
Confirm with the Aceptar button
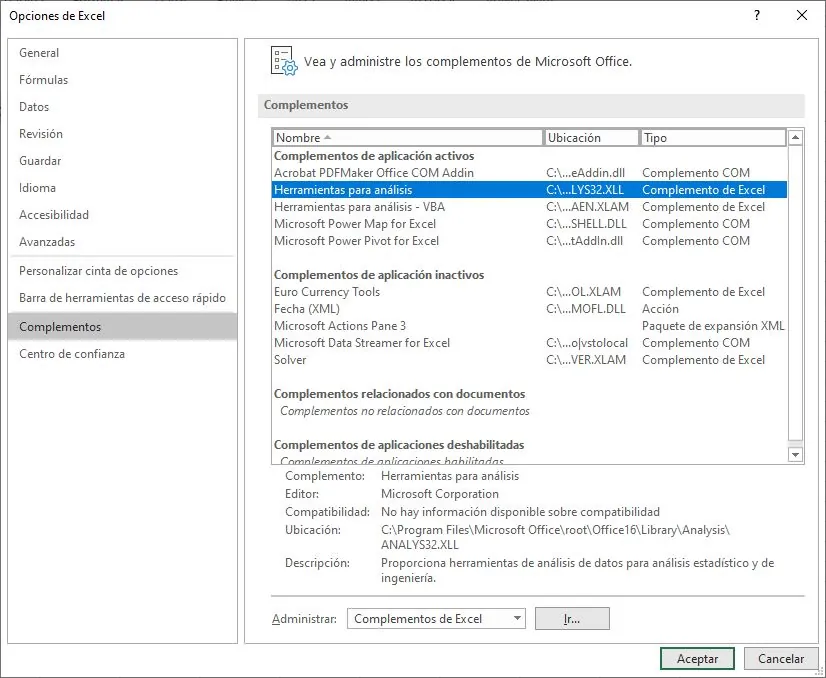697,659
